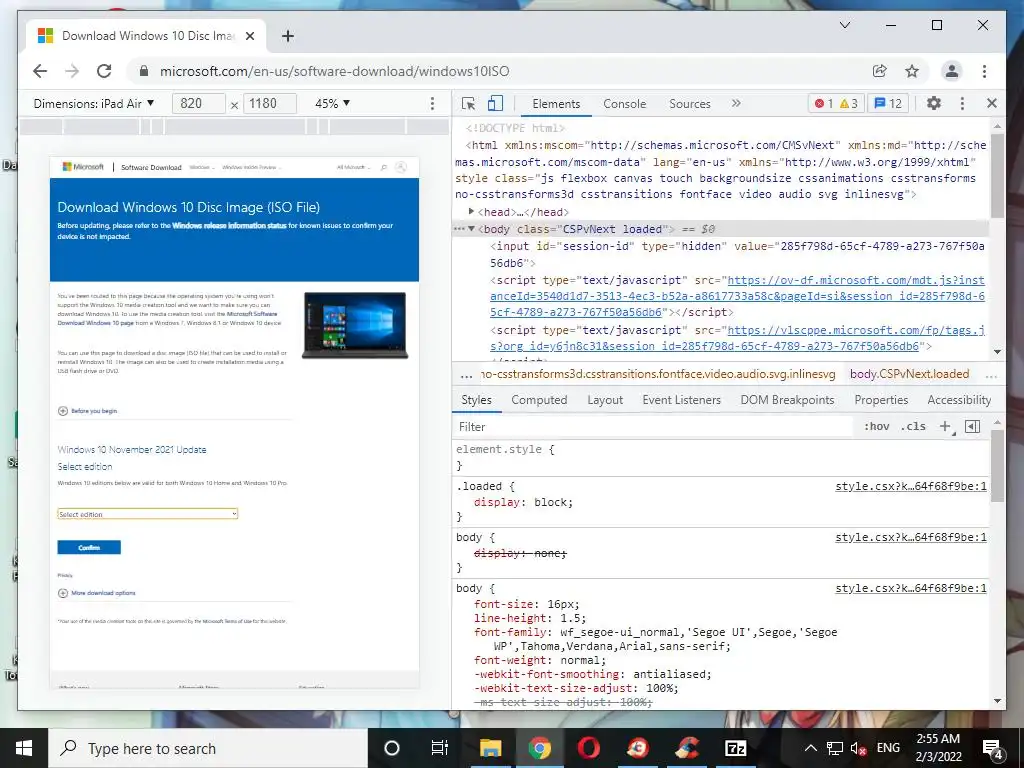Click the errors and warnings counter
Screen dimensions: 1024x768
click(836, 103)
